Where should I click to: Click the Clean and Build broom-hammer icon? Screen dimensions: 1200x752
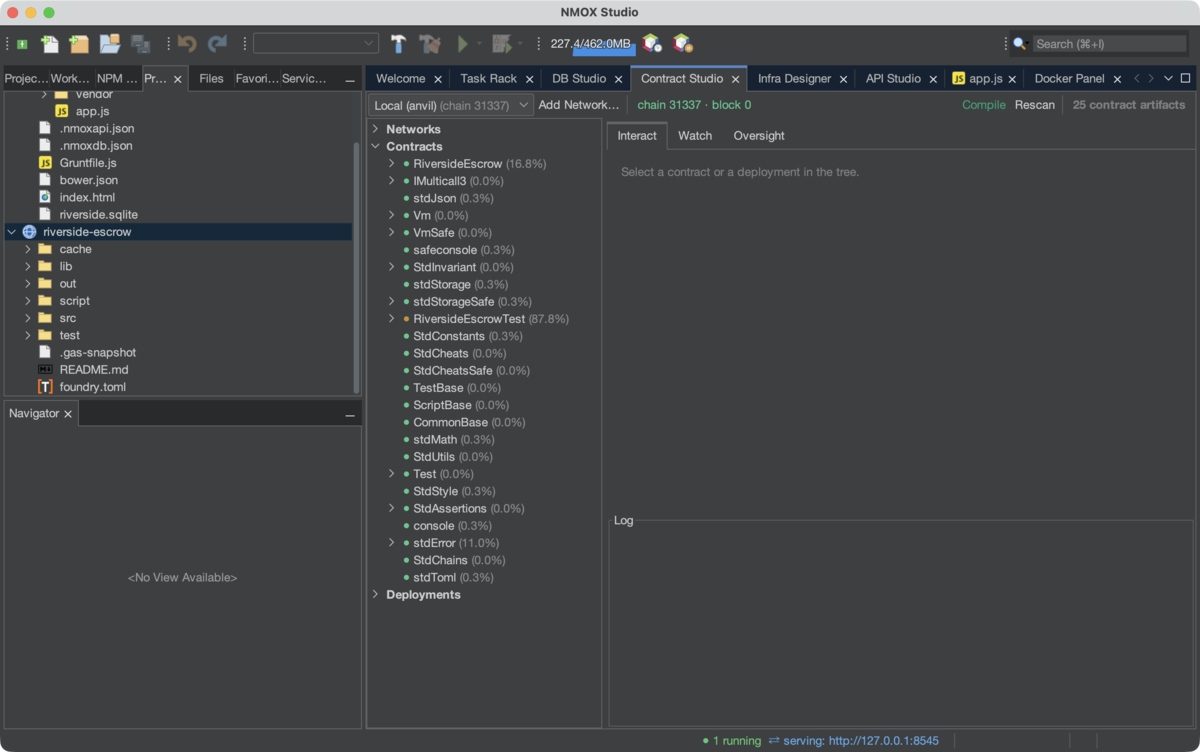pyautogui.click(x=430, y=44)
